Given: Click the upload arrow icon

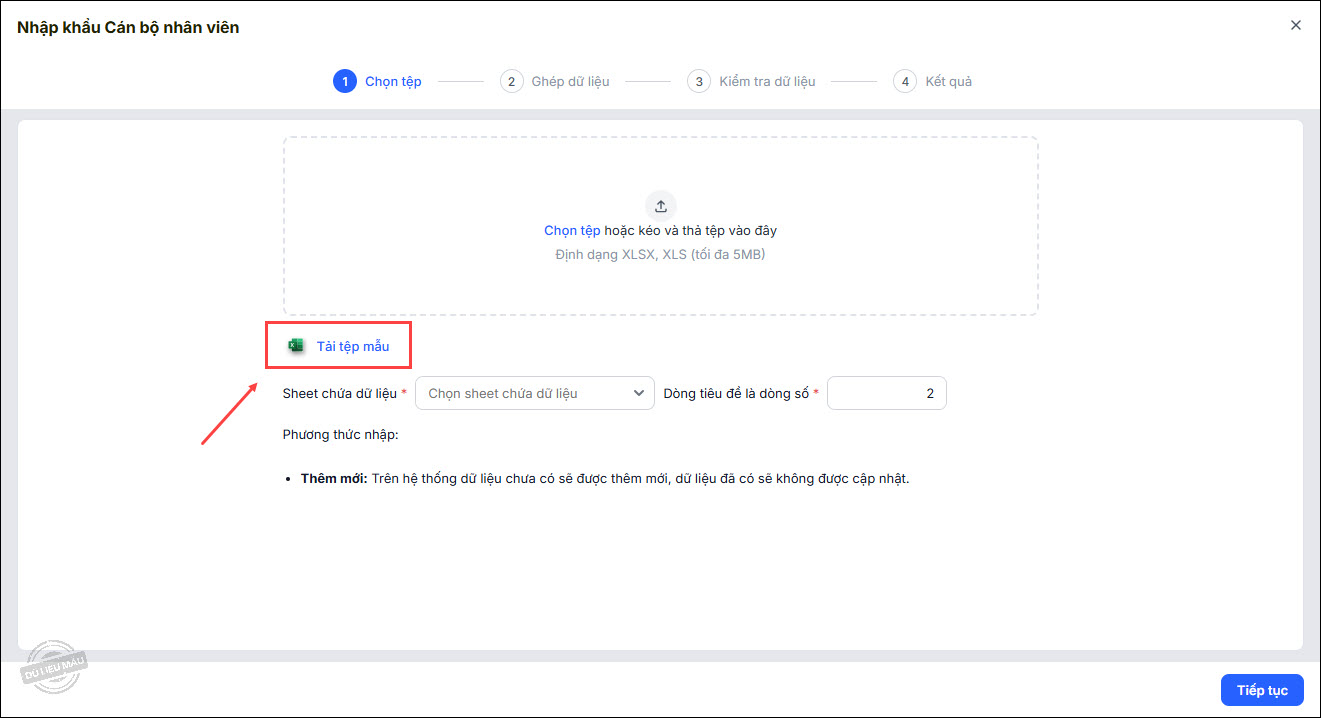Looking at the screenshot, I should click(660, 206).
